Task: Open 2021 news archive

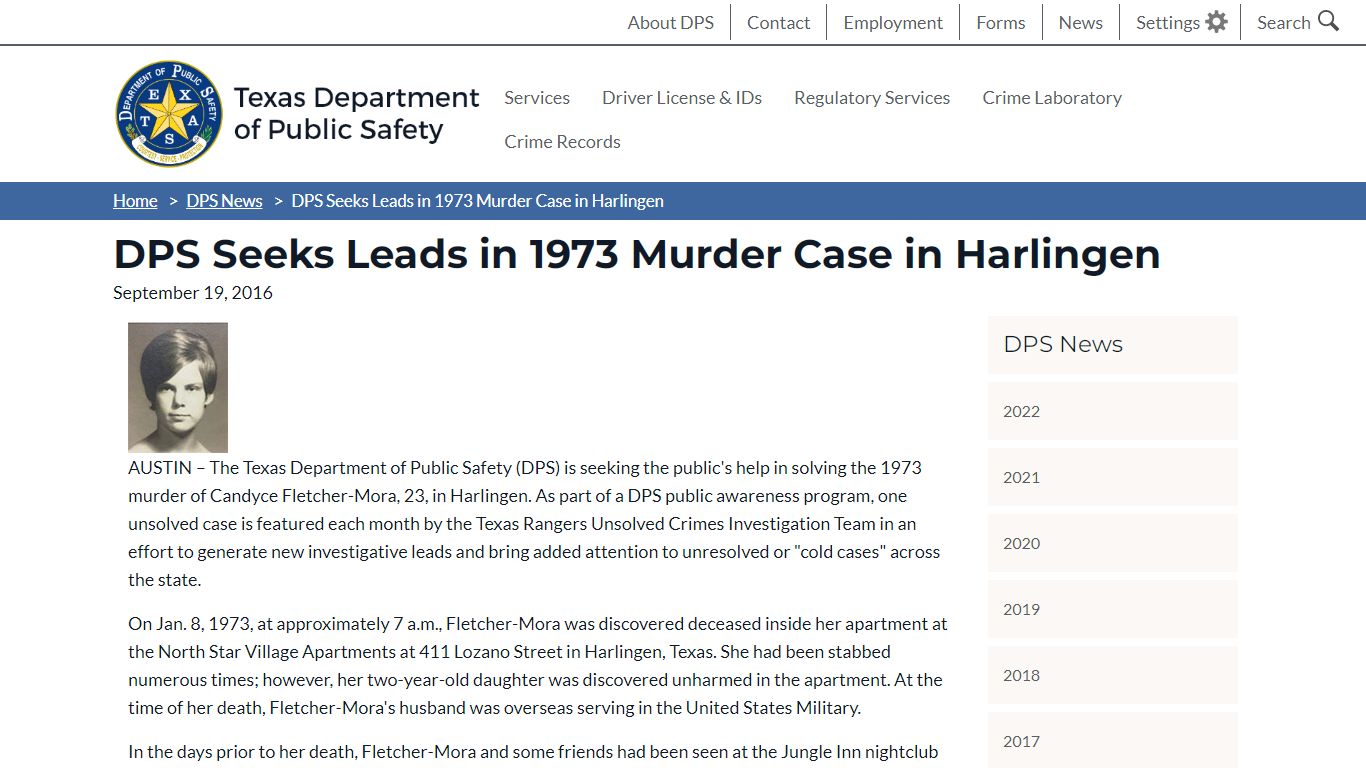Action: (1113, 477)
